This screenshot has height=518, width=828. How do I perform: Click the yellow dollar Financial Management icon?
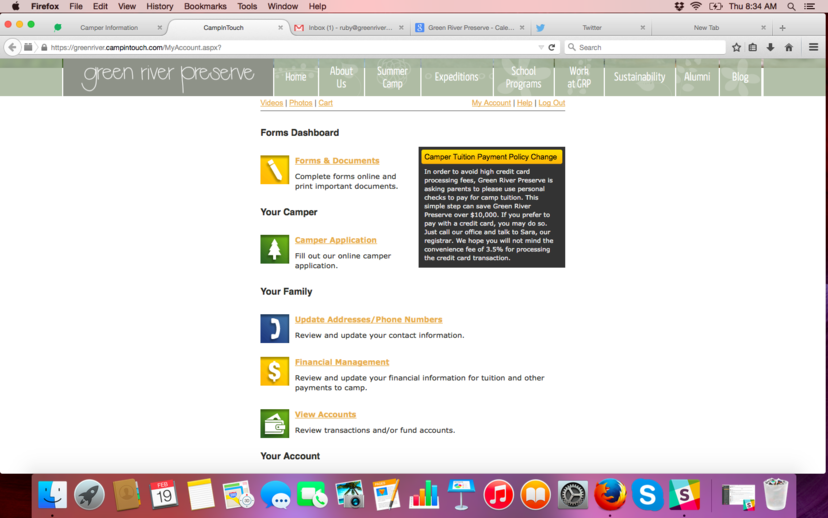275,371
